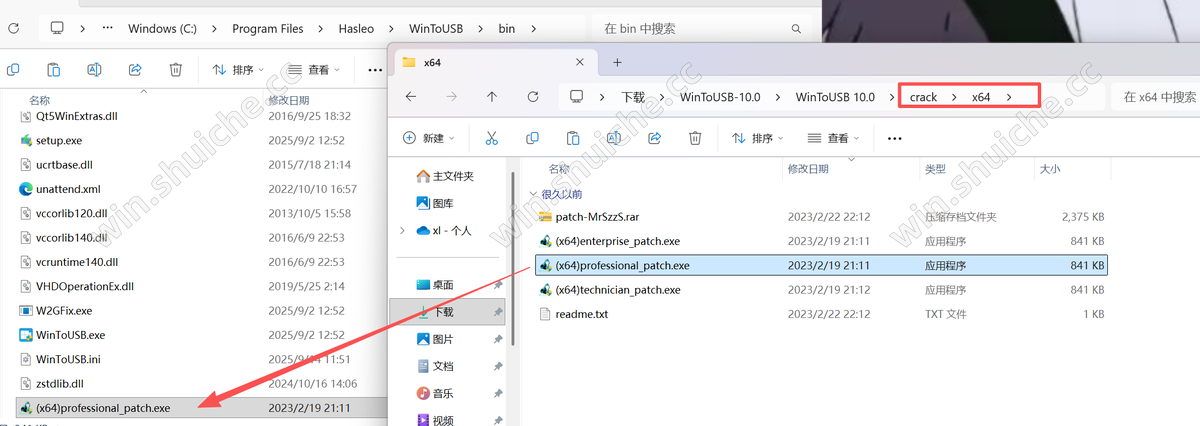Select the x64 tab

click(x=497, y=62)
